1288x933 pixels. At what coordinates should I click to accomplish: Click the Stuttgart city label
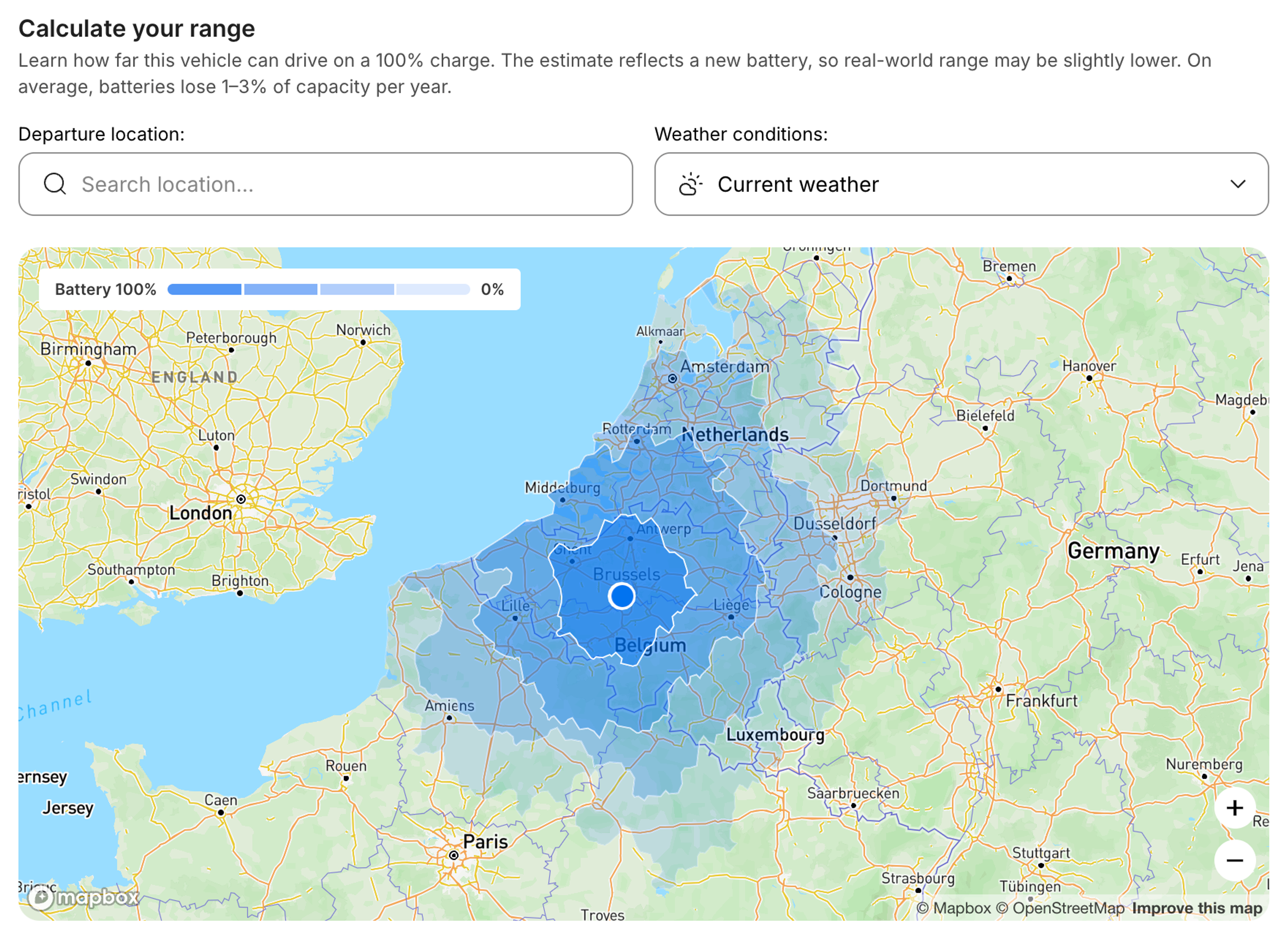click(x=1040, y=853)
